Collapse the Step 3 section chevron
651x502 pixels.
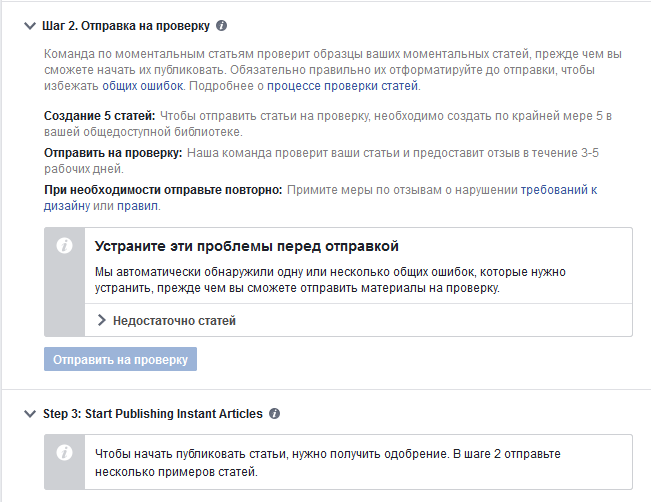point(30,414)
